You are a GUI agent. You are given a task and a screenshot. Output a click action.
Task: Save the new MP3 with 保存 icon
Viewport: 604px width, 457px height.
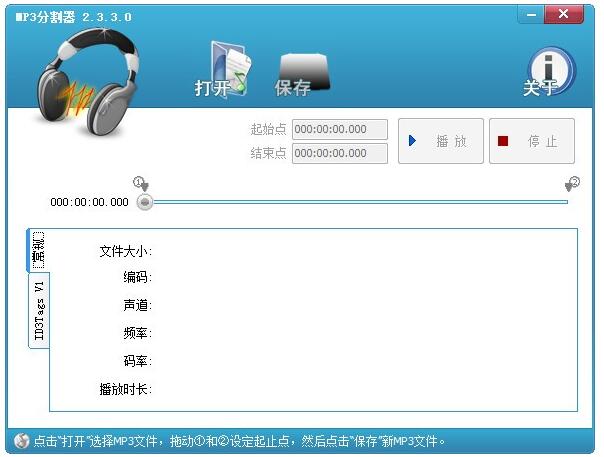click(303, 74)
